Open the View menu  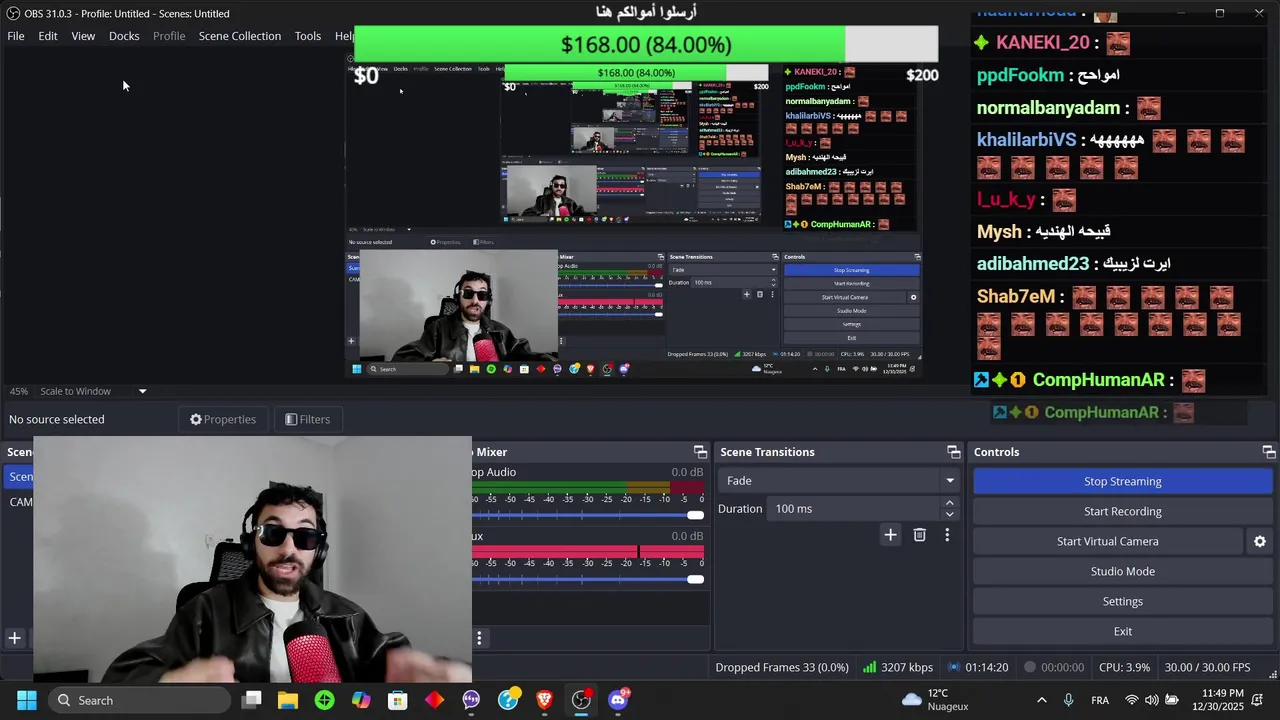point(83,36)
